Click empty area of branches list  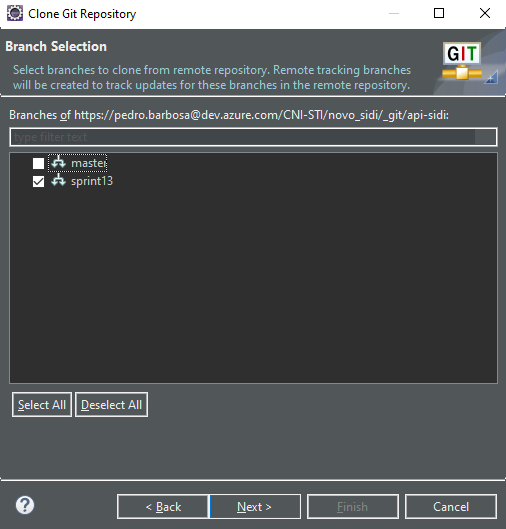click(253, 287)
